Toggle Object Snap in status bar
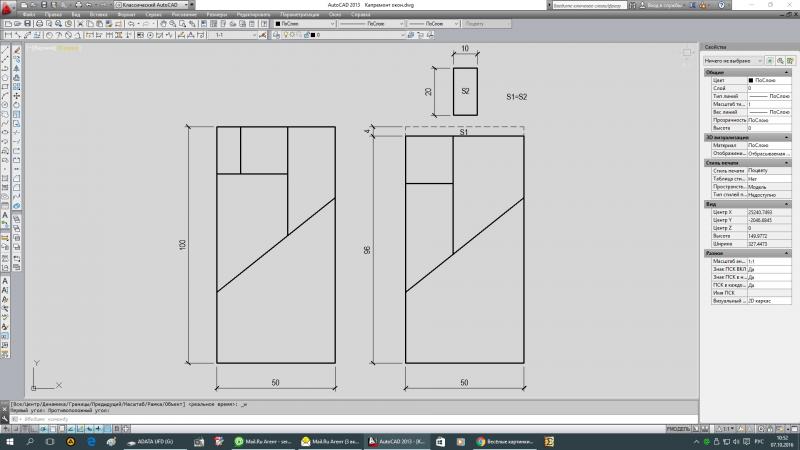 [53, 429]
